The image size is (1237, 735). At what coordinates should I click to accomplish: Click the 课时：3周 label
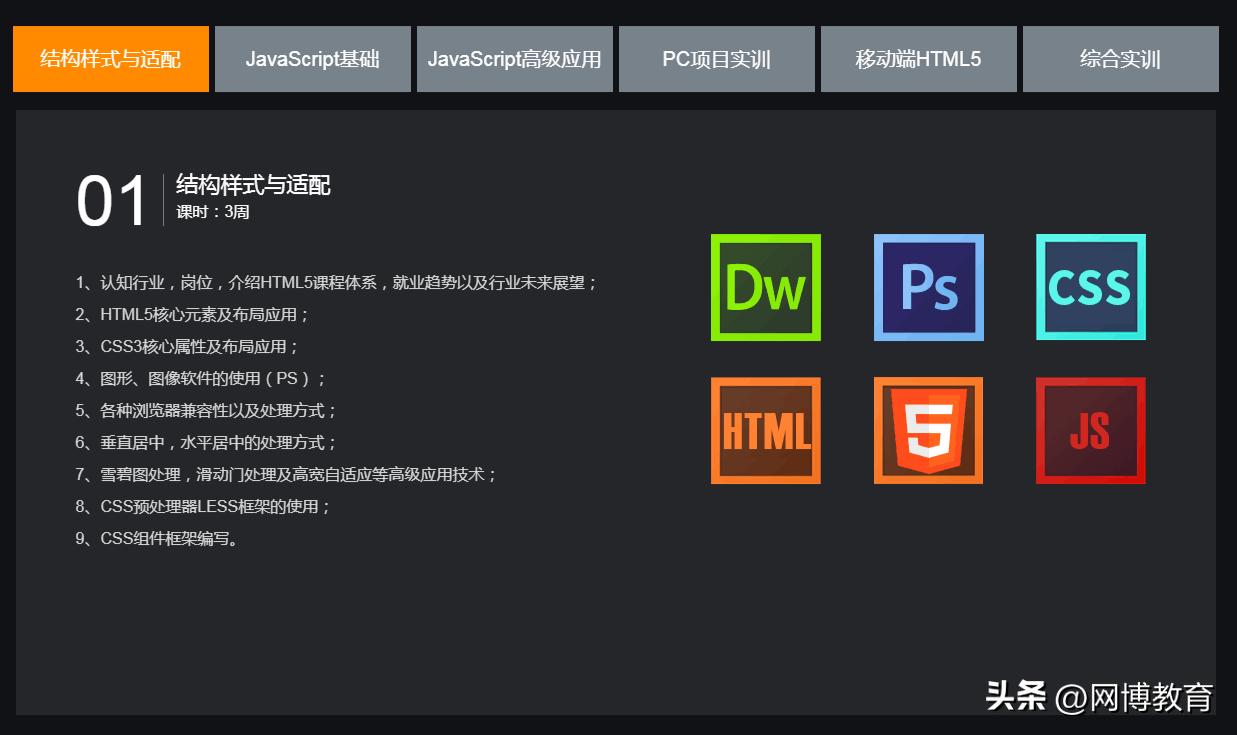coord(211,211)
